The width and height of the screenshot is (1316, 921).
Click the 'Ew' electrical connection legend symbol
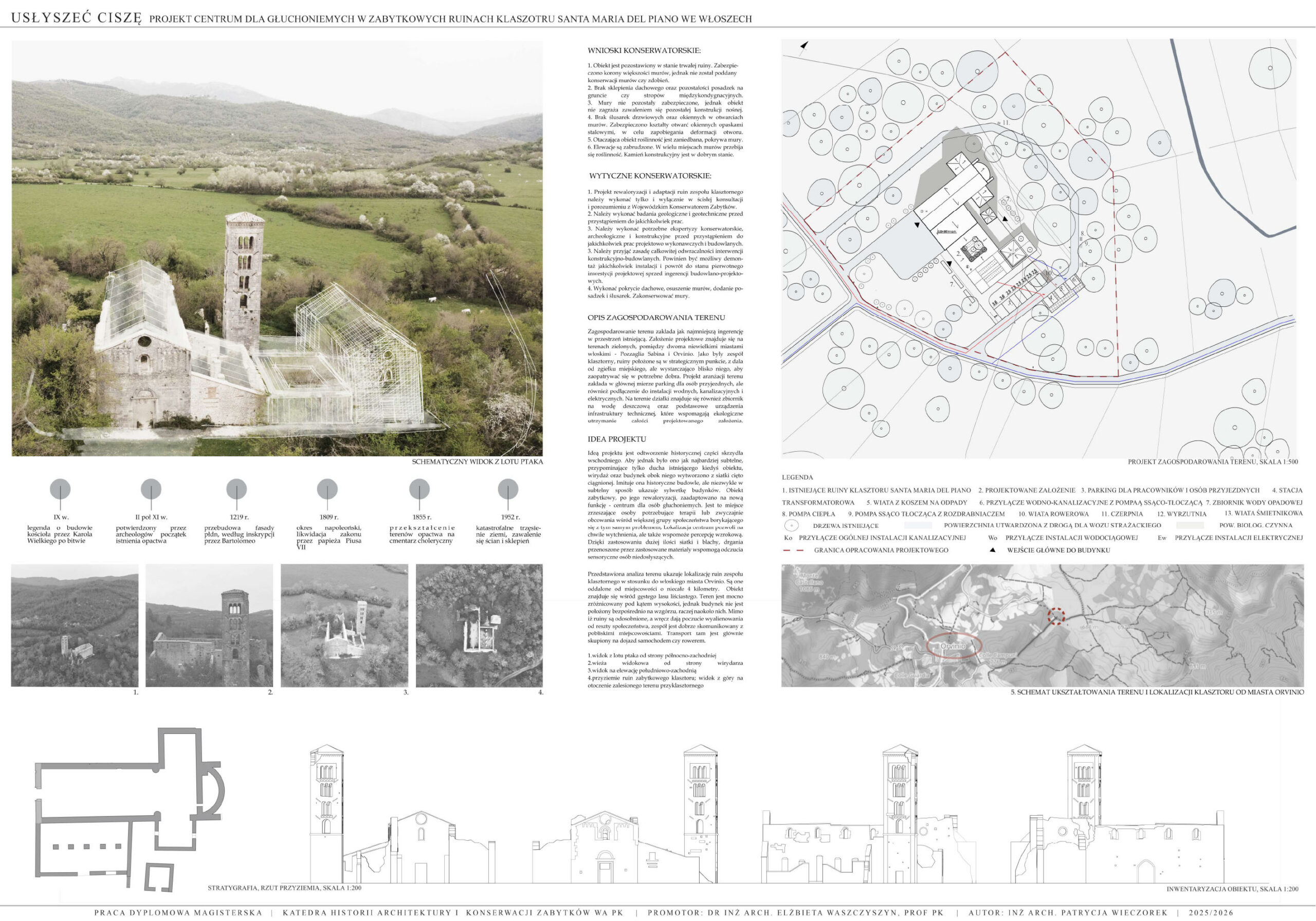[x=1162, y=538]
